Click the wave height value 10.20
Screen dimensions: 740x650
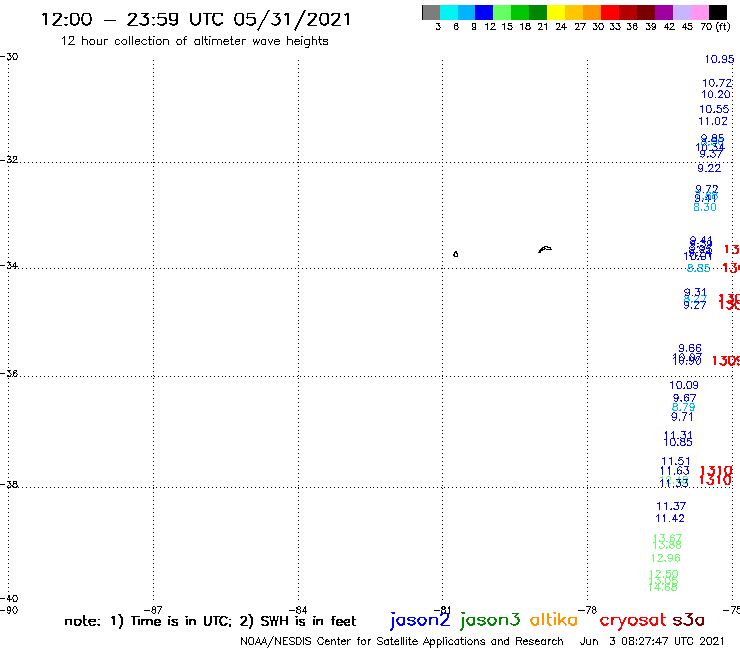[716, 94]
